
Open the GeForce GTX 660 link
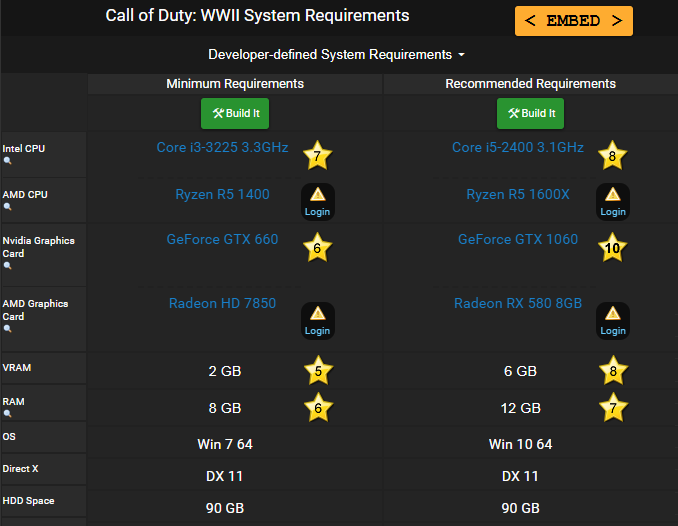coord(222,239)
